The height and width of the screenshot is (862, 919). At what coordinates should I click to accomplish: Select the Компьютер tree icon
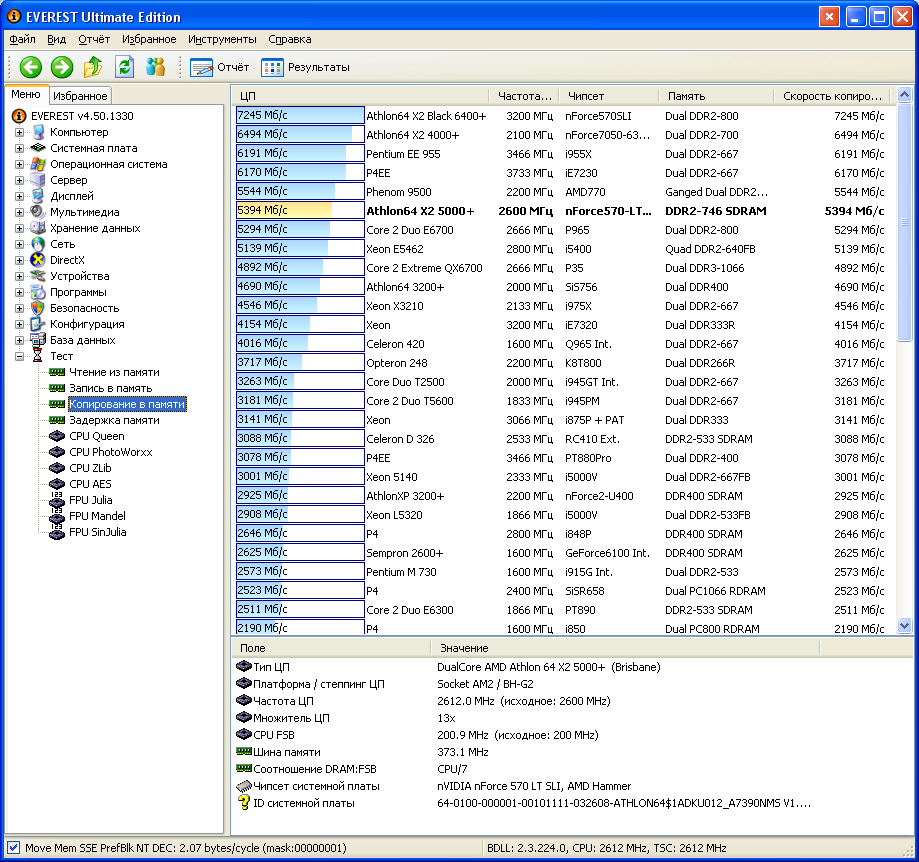tap(38, 132)
